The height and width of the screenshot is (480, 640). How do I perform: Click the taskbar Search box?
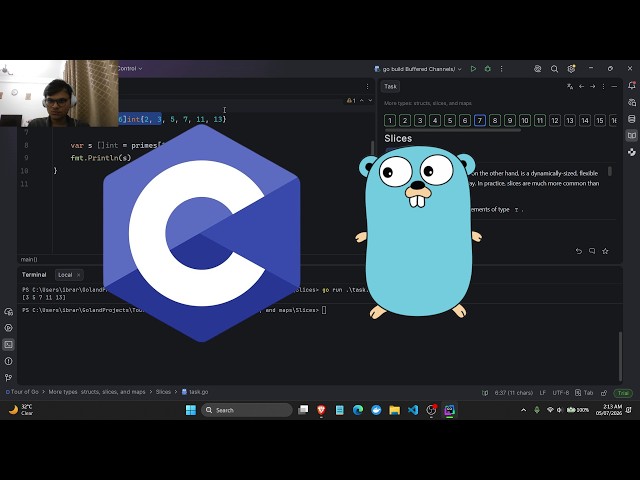pyautogui.click(x=247, y=410)
